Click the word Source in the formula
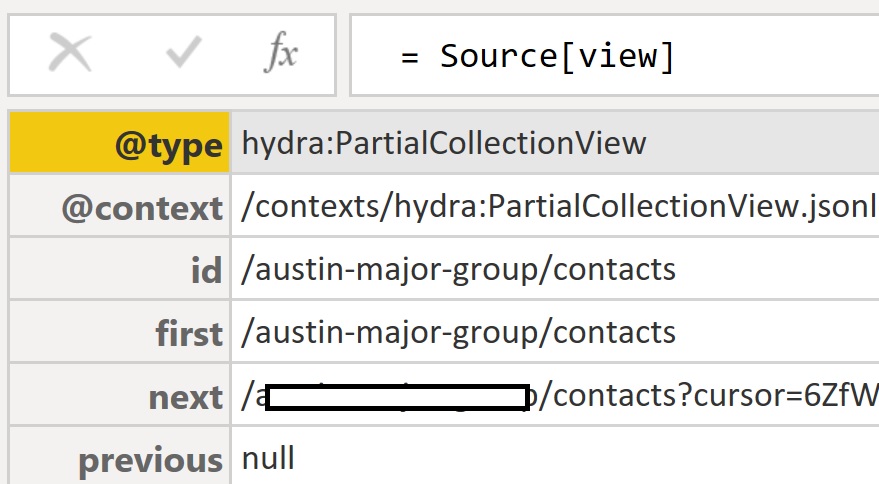 [x=498, y=56]
